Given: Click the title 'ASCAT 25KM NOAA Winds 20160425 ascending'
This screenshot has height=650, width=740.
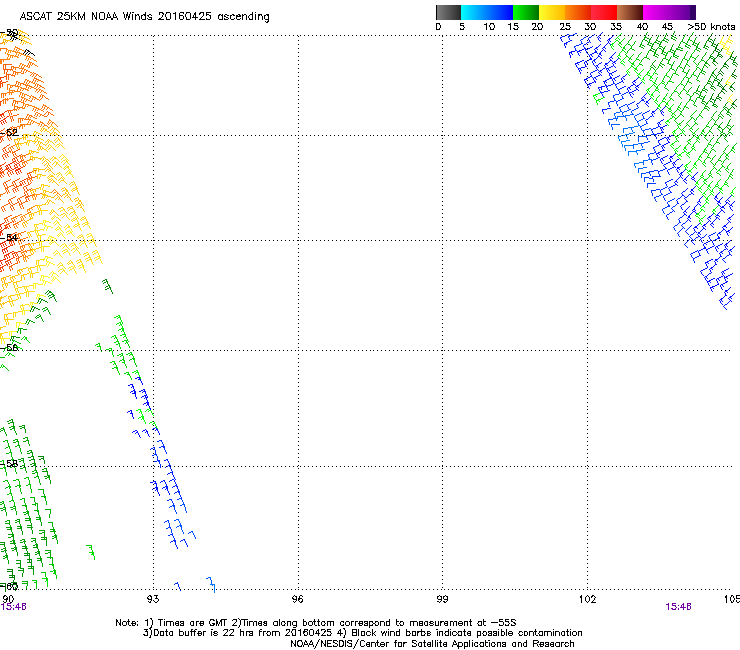Looking at the screenshot, I should [x=144, y=16].
